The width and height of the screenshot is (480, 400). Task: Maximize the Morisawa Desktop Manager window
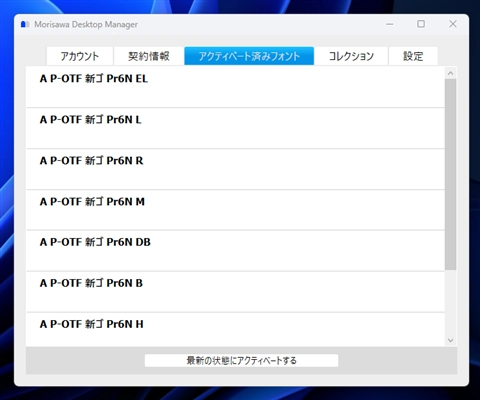pyautogui.click(x=421, y=24)
